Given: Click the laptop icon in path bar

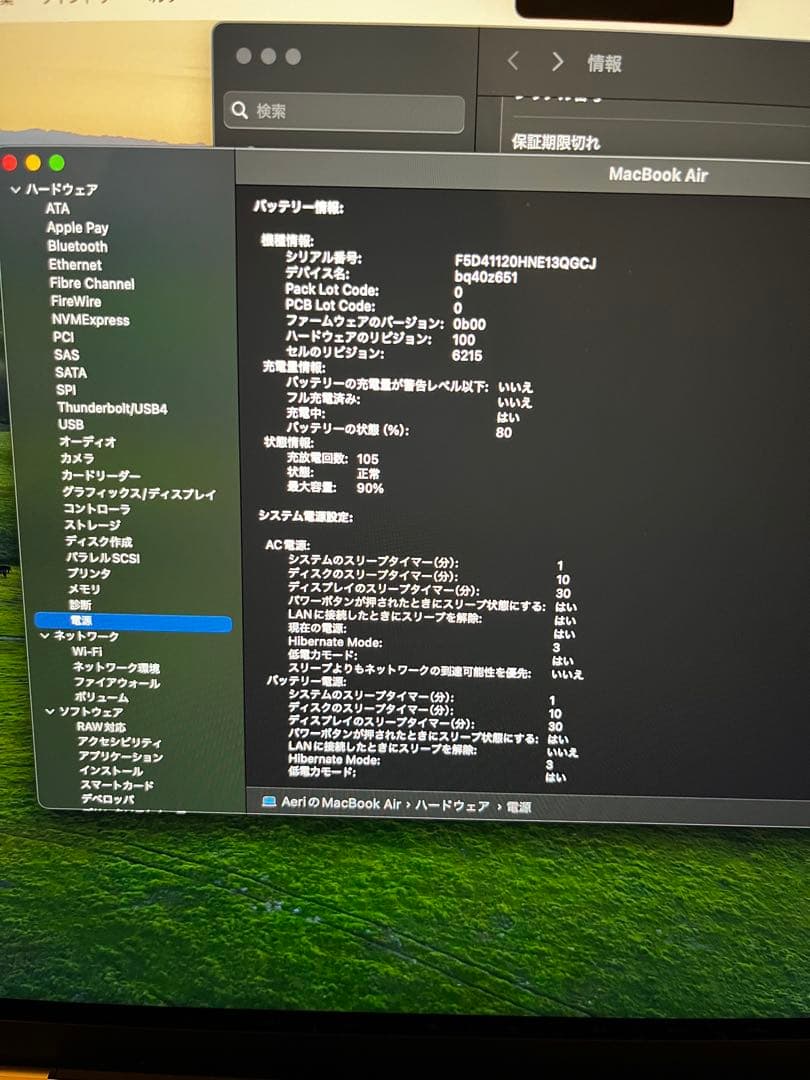Looking at the screenshot, I should (268, 803).
